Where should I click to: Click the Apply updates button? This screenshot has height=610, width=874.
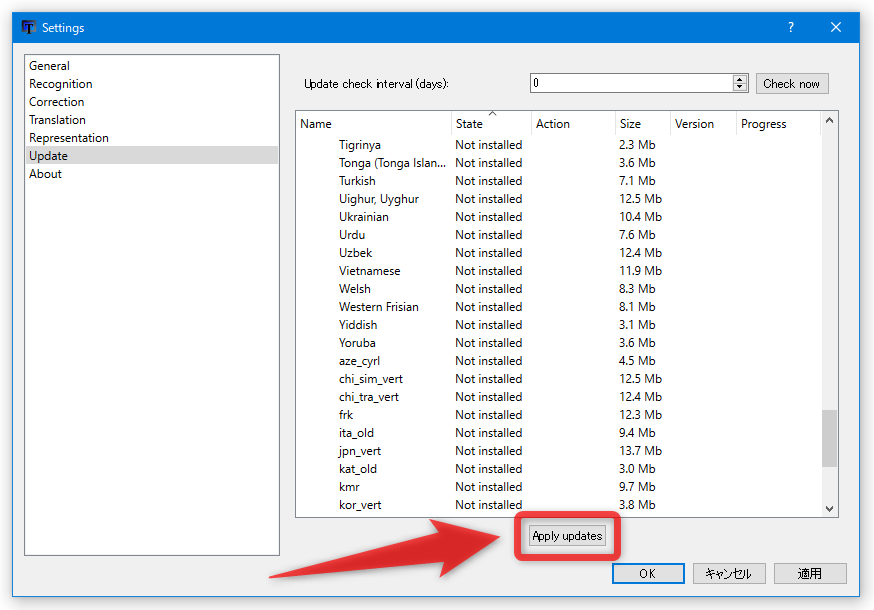tap(567, 536)
